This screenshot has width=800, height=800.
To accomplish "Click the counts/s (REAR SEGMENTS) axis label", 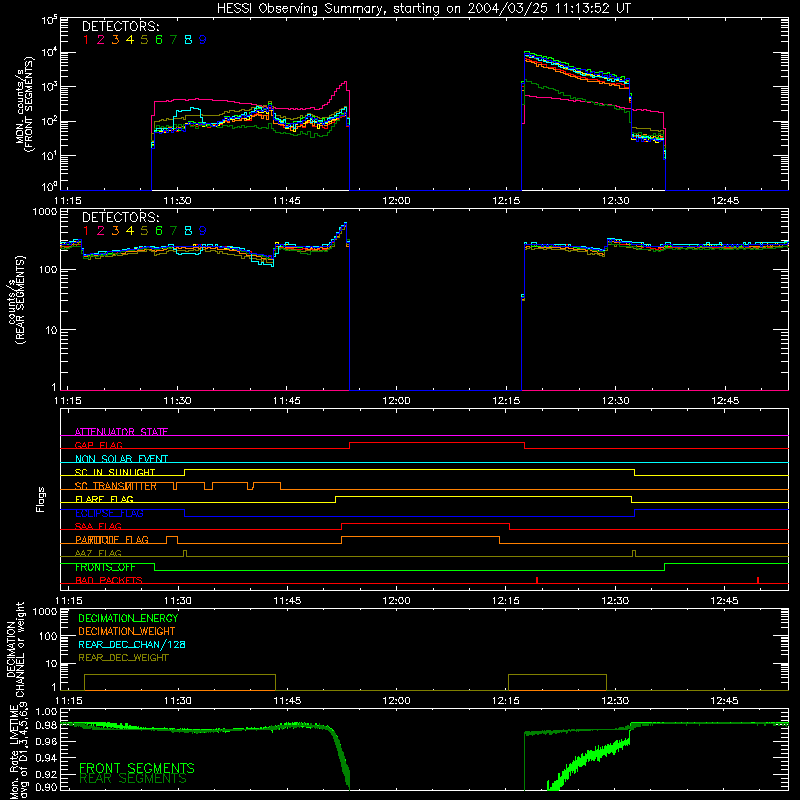I will (x=17, y=300).
